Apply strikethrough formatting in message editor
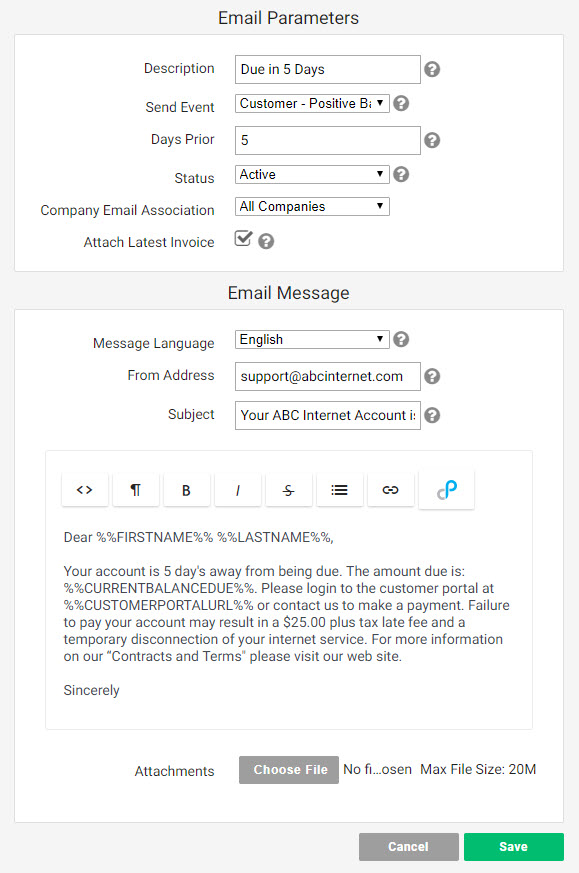Screen dimensions: 579x873 point(288,490)
